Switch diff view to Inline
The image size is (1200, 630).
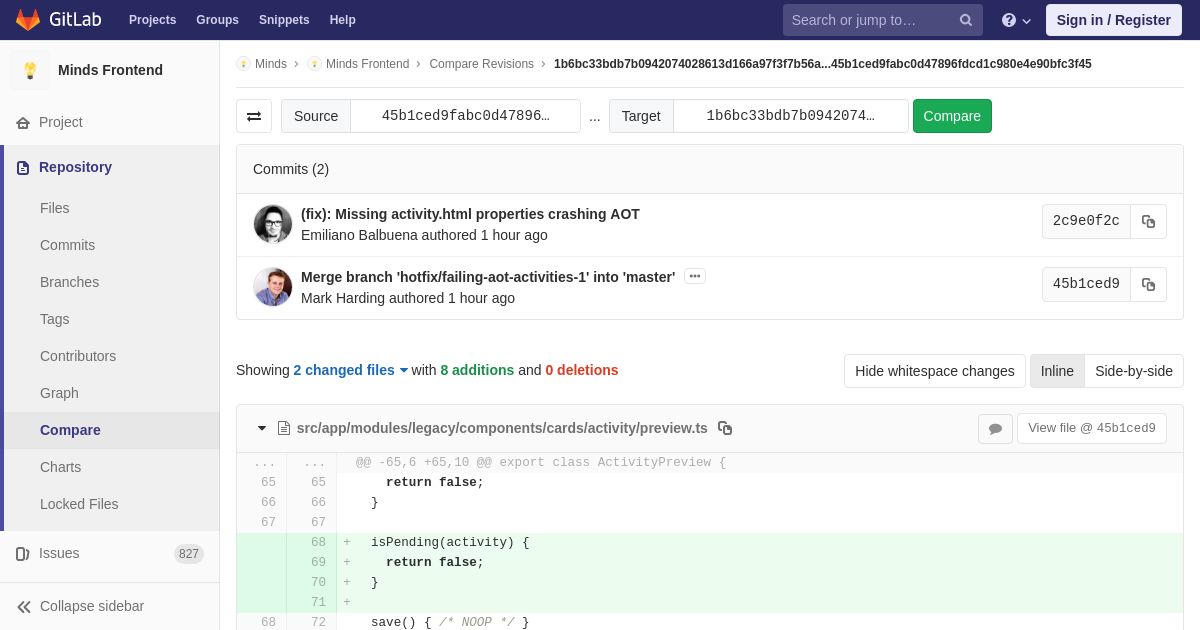(1056, 371)
